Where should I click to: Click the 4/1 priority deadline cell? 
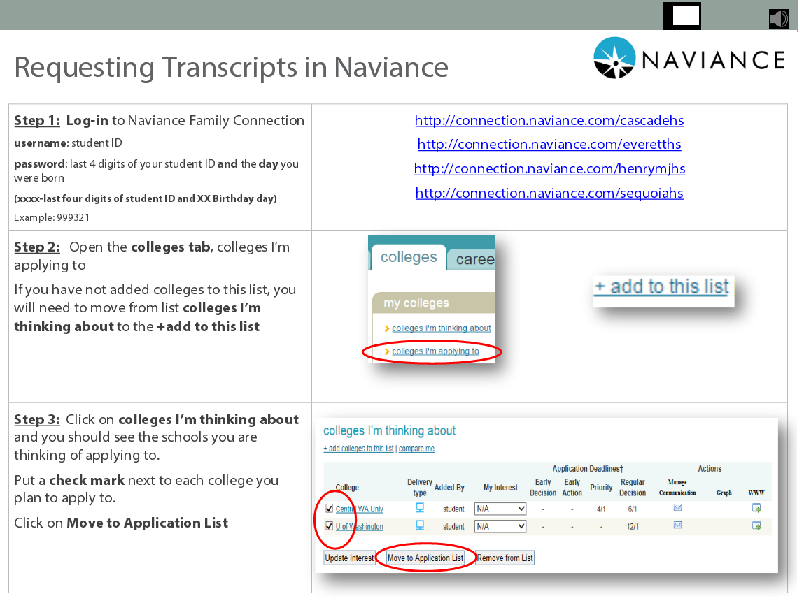coord(601,509)
